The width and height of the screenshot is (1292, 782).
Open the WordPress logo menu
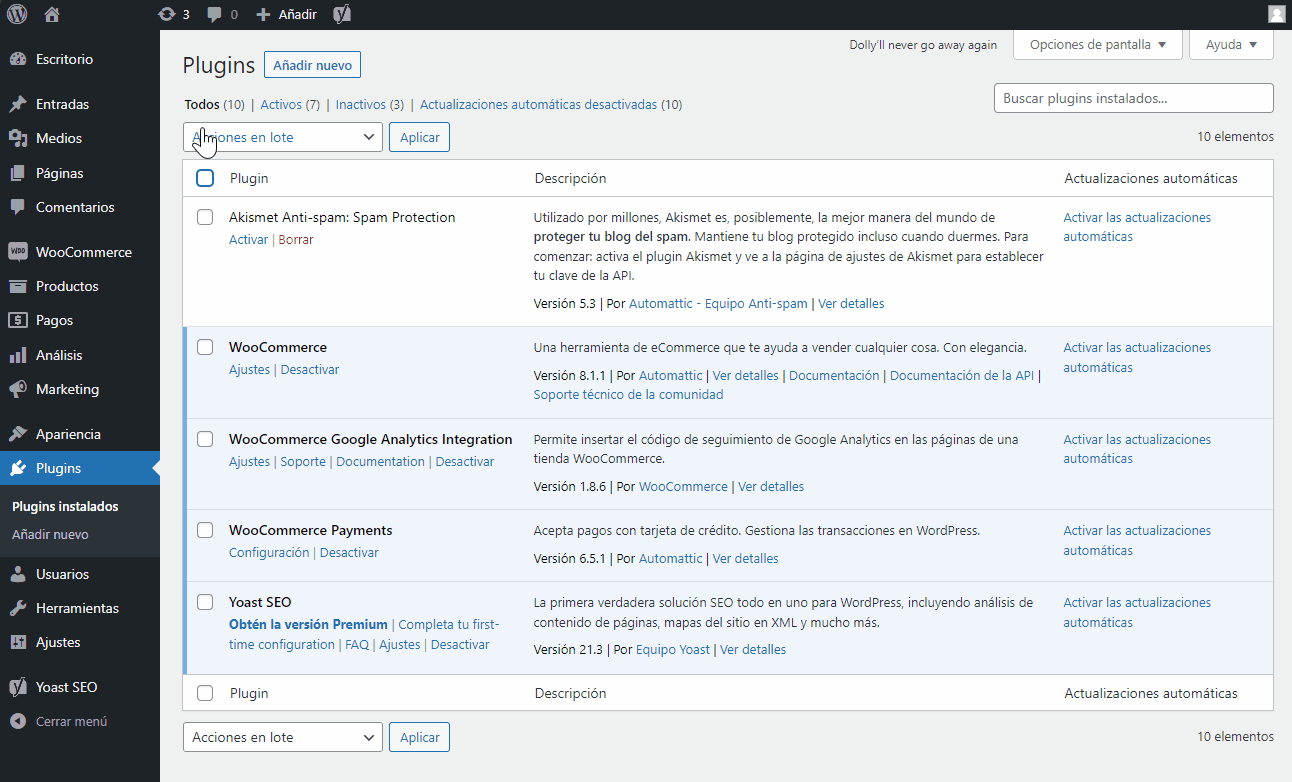[x=17, y=15]
